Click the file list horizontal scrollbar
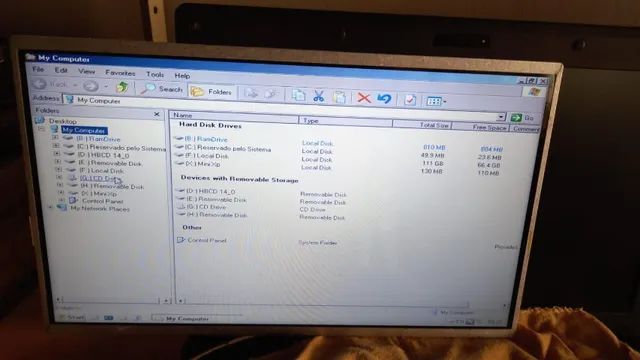The height and width of the screenshot is (360, 640). pyautogui.click(x=342, y=303)
